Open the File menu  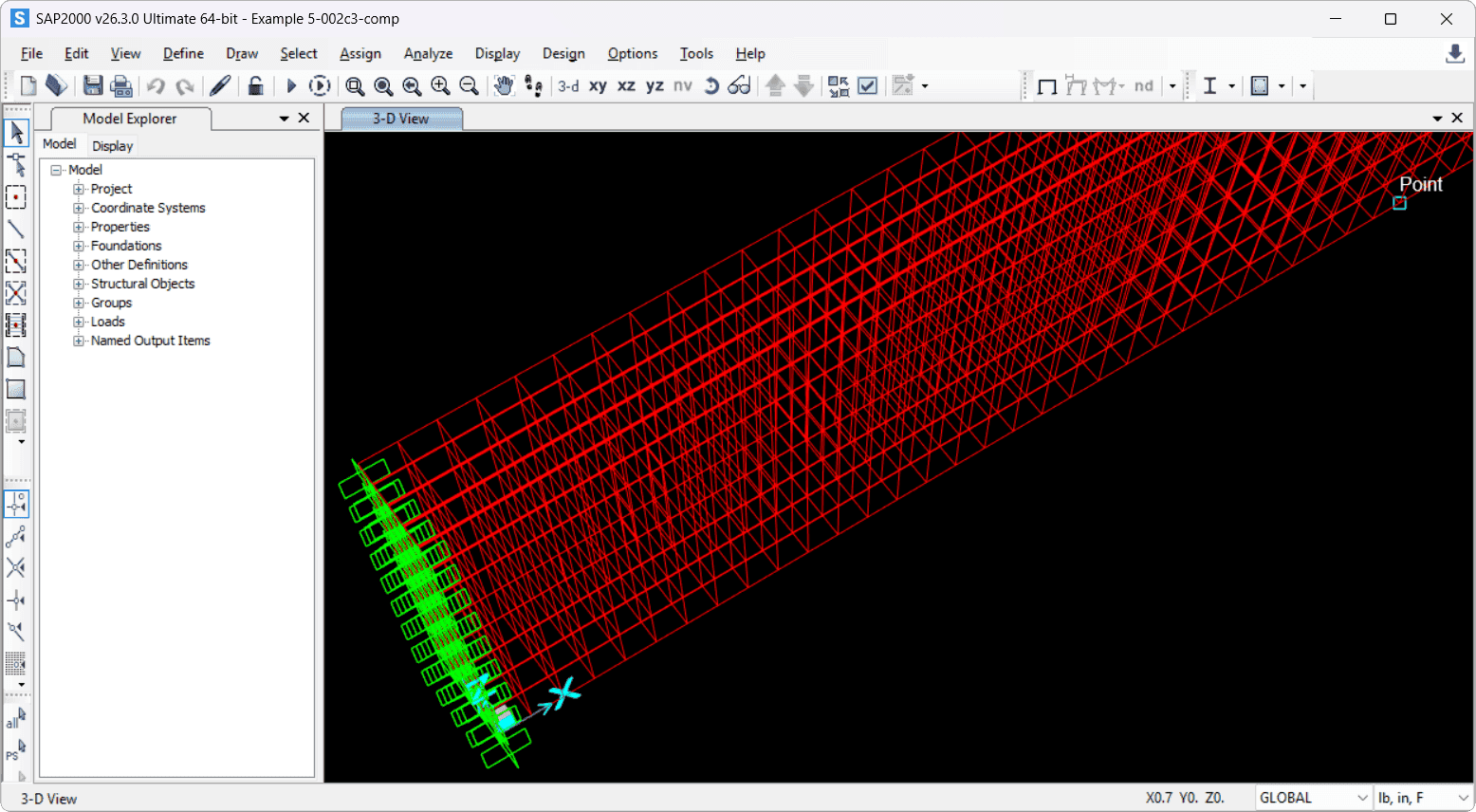pyautogui.click(x=31, y=54)
